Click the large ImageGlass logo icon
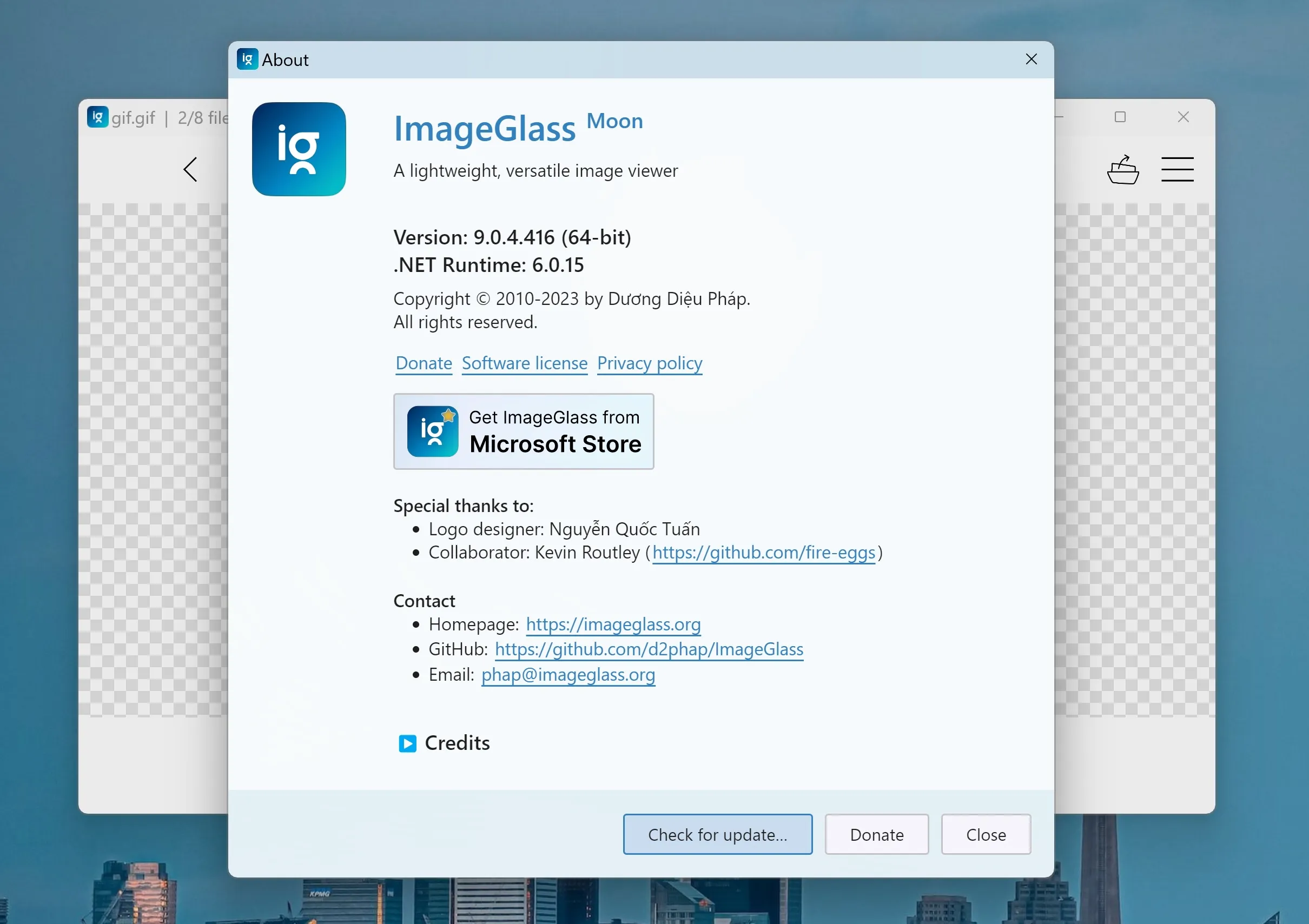Image resolution: width=1309 pixels, height=924 pixels. point(299,149)
